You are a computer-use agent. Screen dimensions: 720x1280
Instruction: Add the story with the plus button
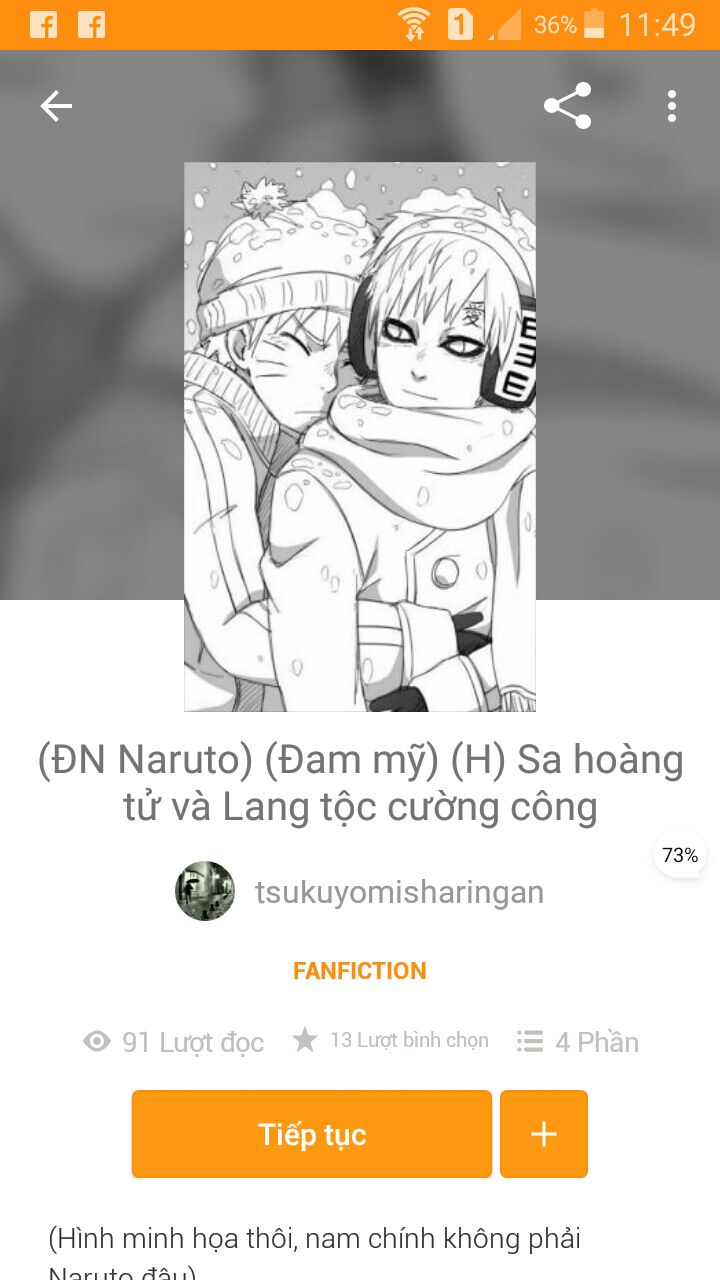coord(544,1134)
